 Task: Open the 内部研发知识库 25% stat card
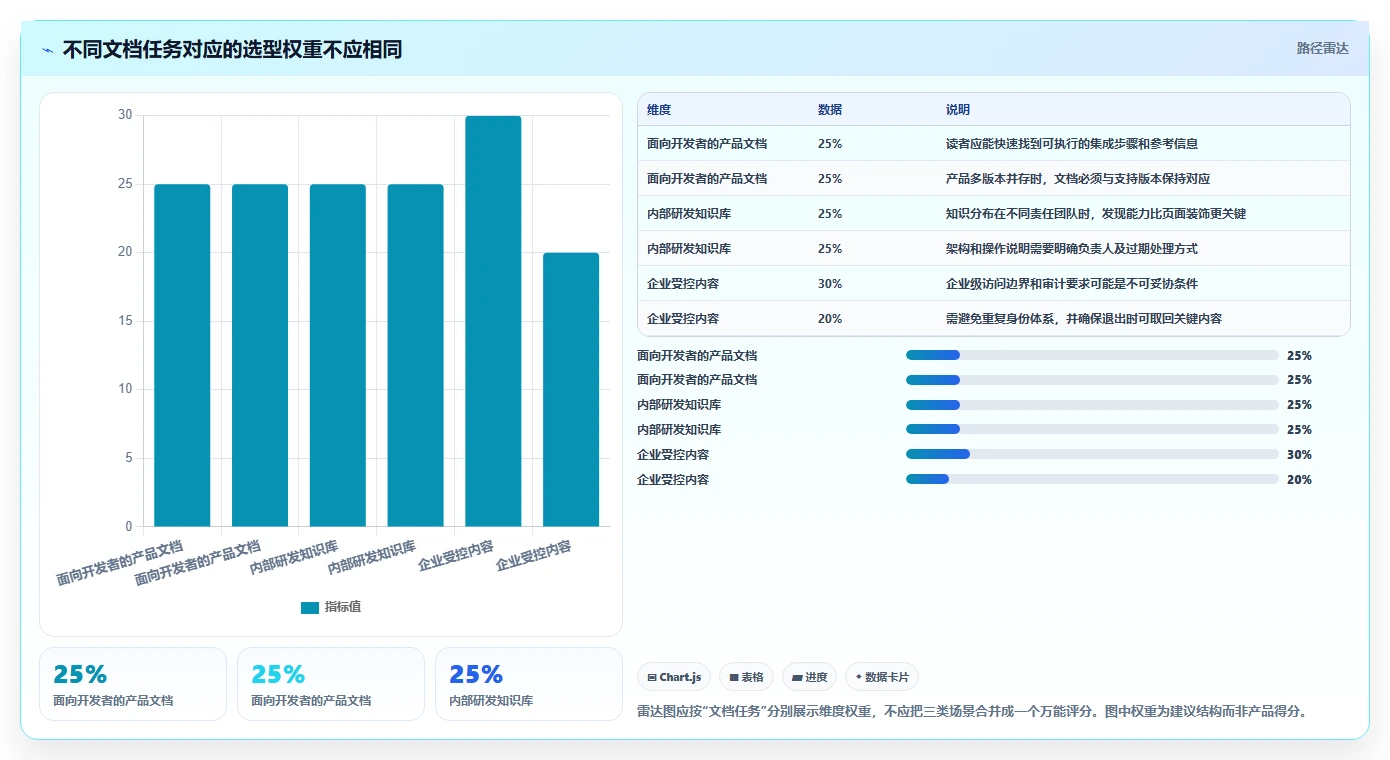click(x=528, y=683)
